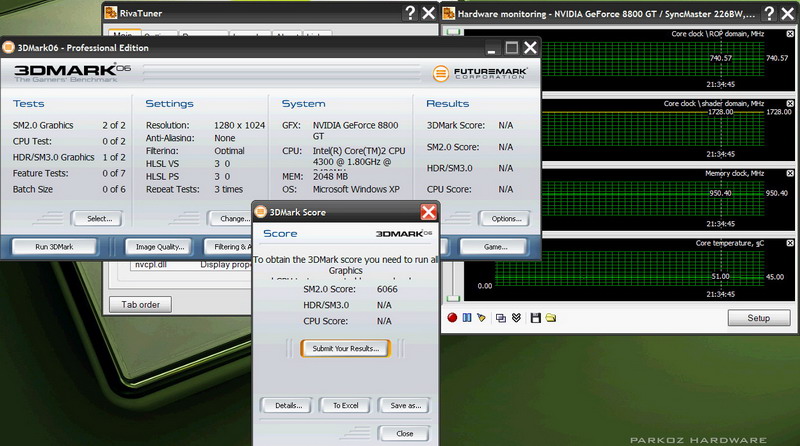This screenshot has width=800, height=446.
Task: Click the Futuremark Corporation logo
Action: click(x=480, y=73)
